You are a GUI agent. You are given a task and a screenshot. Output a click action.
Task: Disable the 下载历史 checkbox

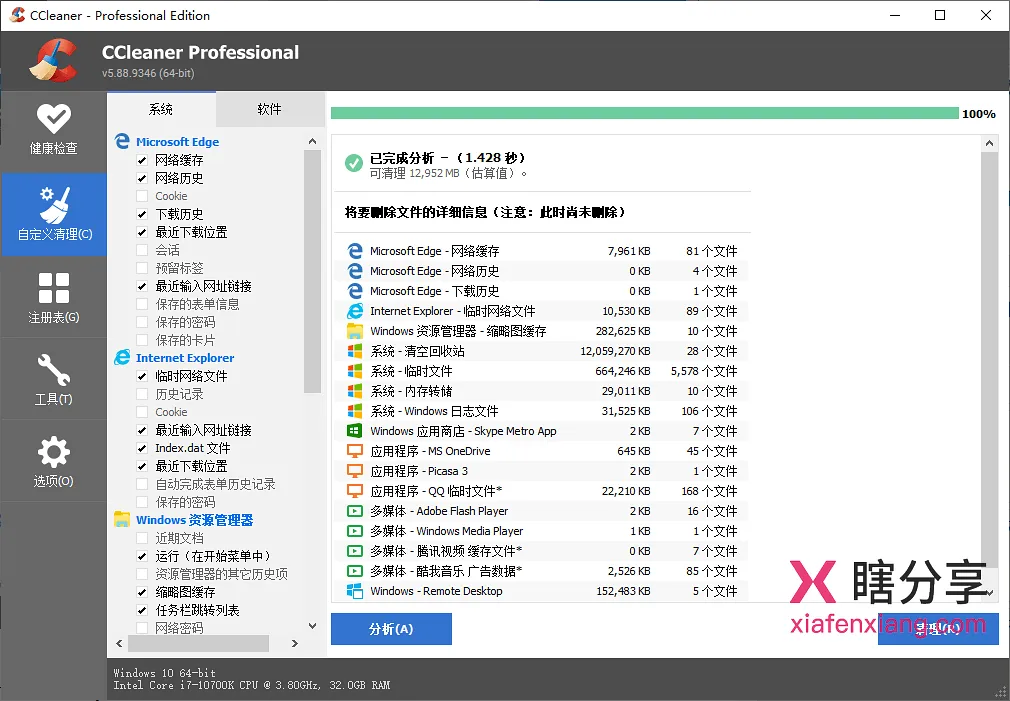click(142, 213)
